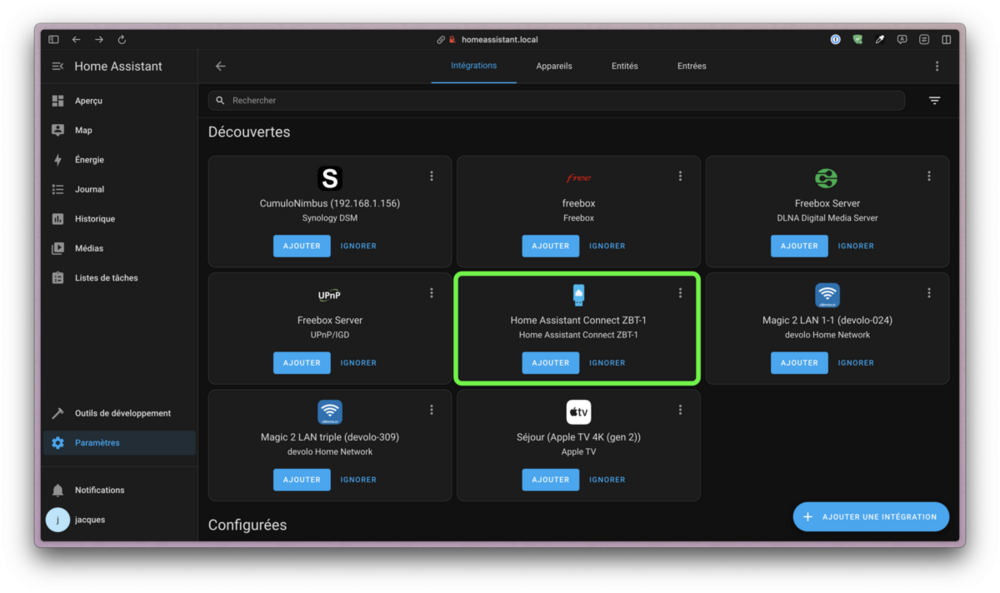Go forward with the browser forward arrow
Viewport: 1000px width, 593px height.
pos(99,40)
